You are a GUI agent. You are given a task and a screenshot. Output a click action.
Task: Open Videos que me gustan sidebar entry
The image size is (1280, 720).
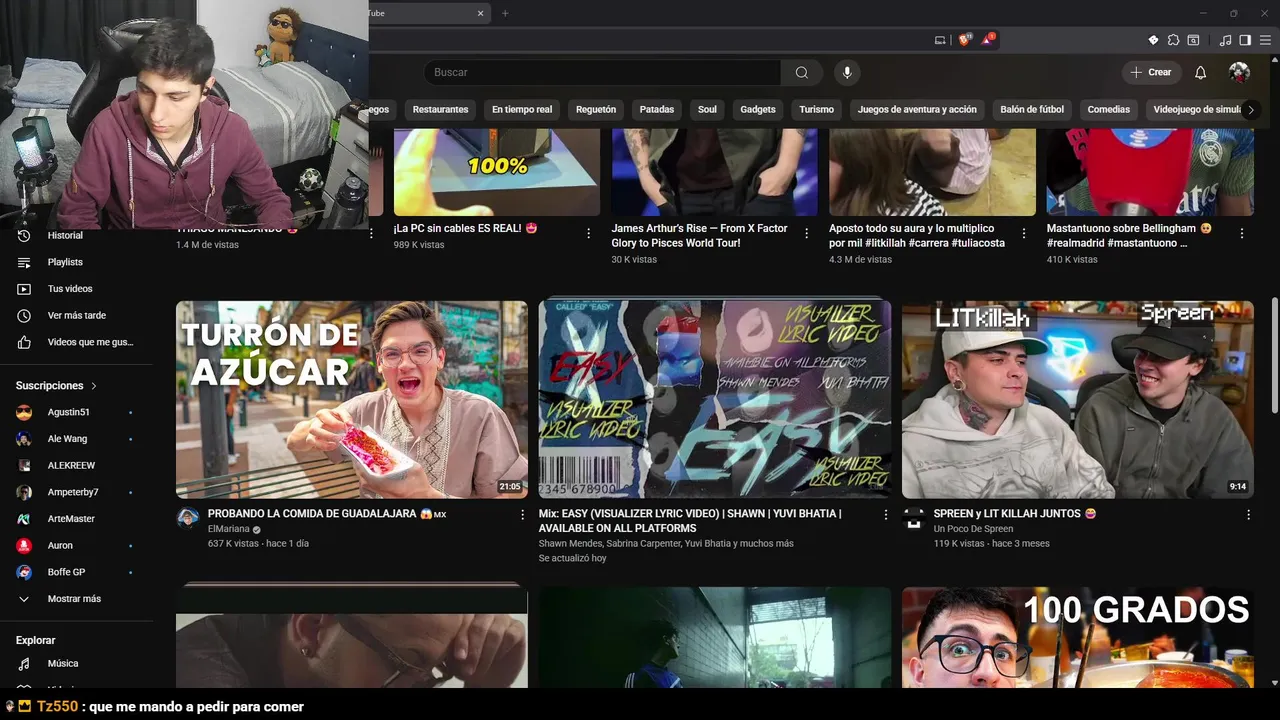click(x=76, y=342)
